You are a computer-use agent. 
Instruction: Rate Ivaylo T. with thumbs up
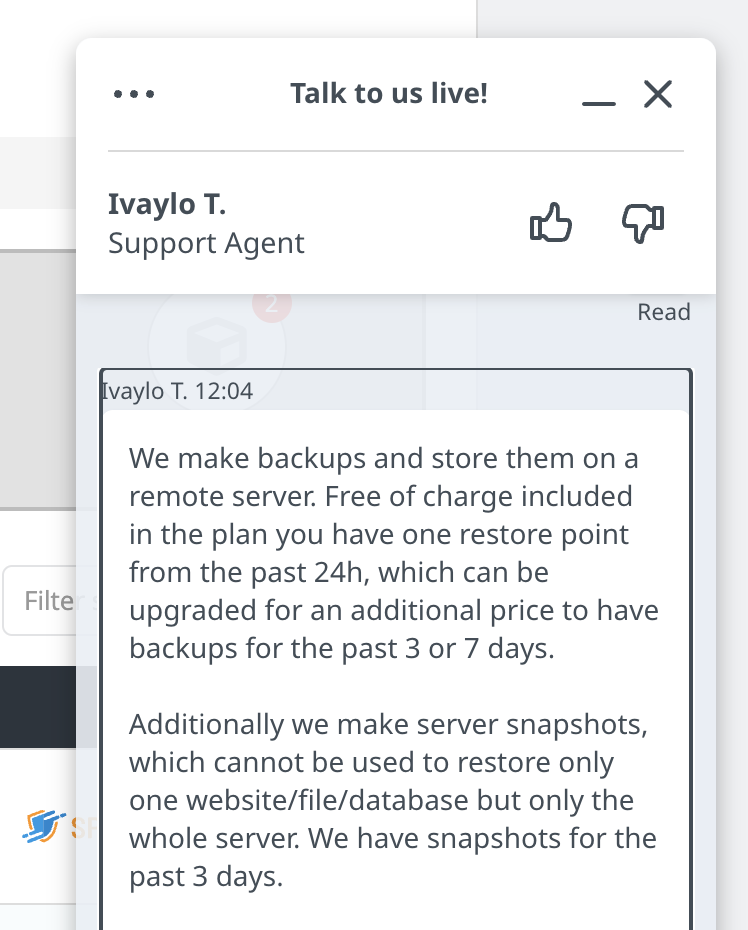(550, 223)
